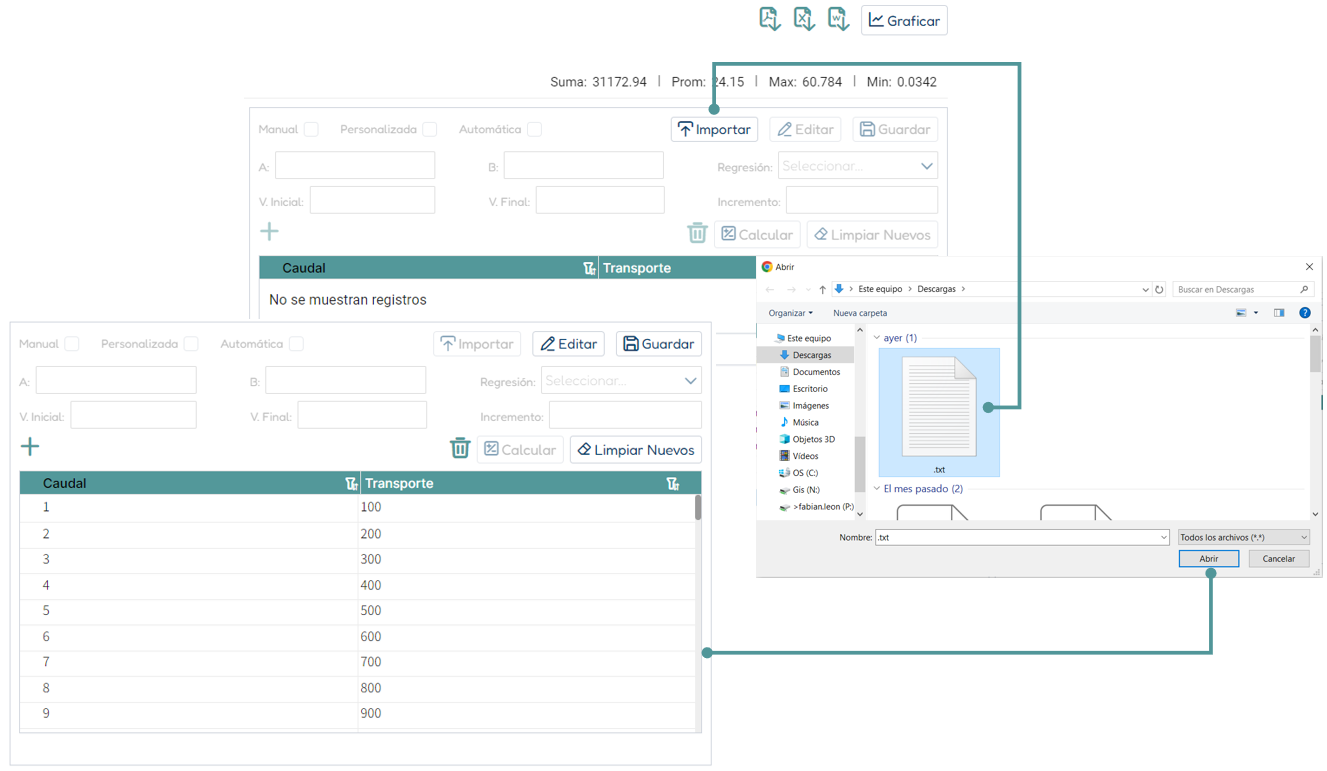Screen dimensions: 1327x771
Task: Open the view options dropdown arrow
Action: (x=1256, y=313)
